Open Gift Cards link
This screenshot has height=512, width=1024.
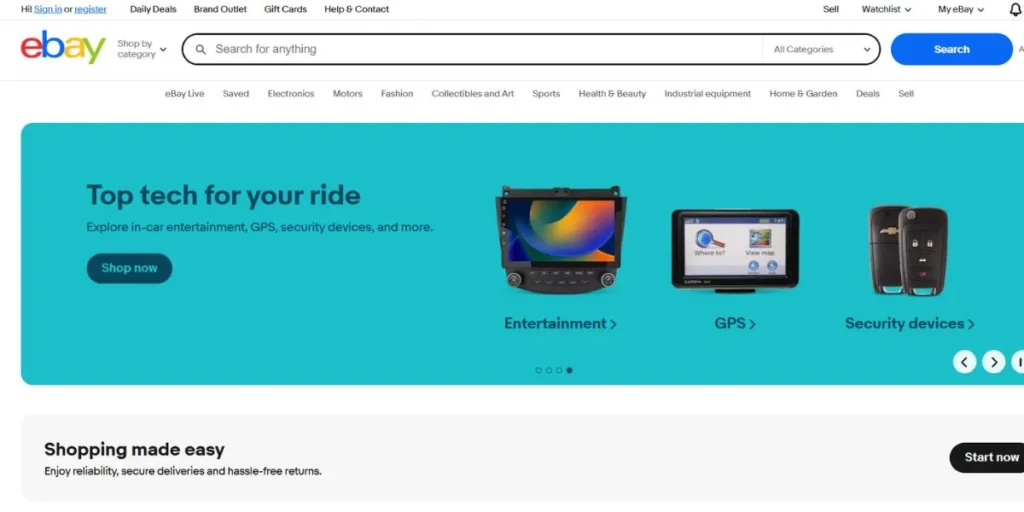point(285,9)
